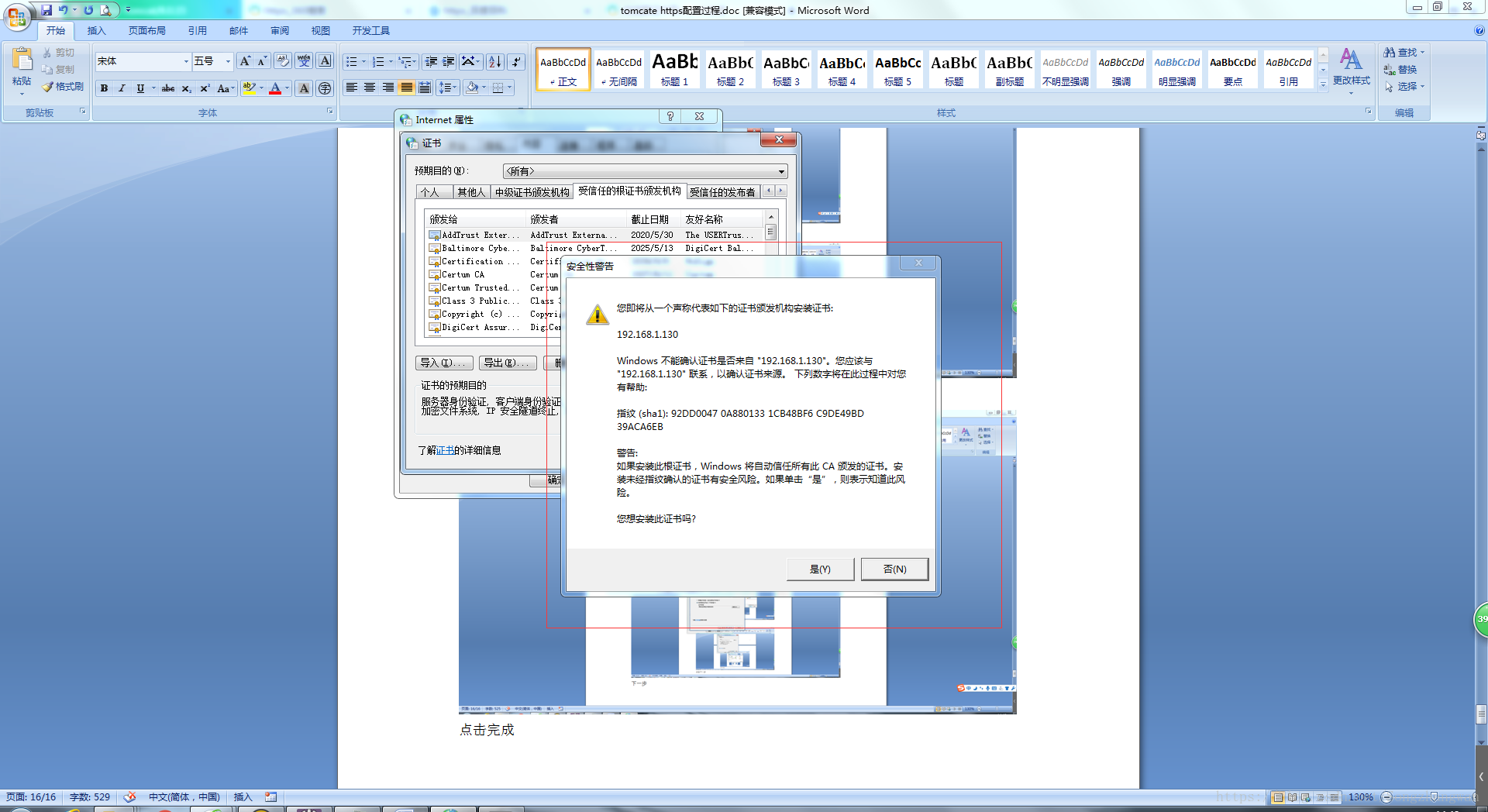Click the vertical scrollbar thumb

pyautogui.click(x=1481, y=713)
